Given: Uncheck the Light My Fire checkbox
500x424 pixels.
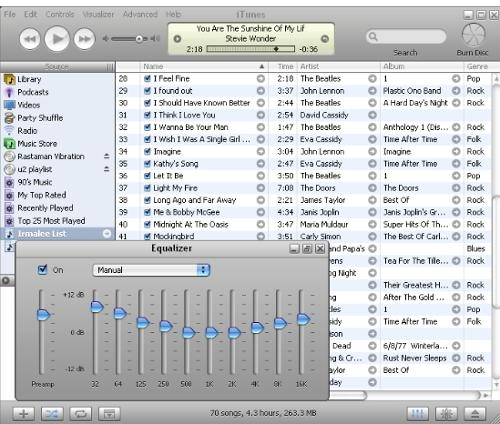Looking at the screenshot, I should (x=147, y=188).
